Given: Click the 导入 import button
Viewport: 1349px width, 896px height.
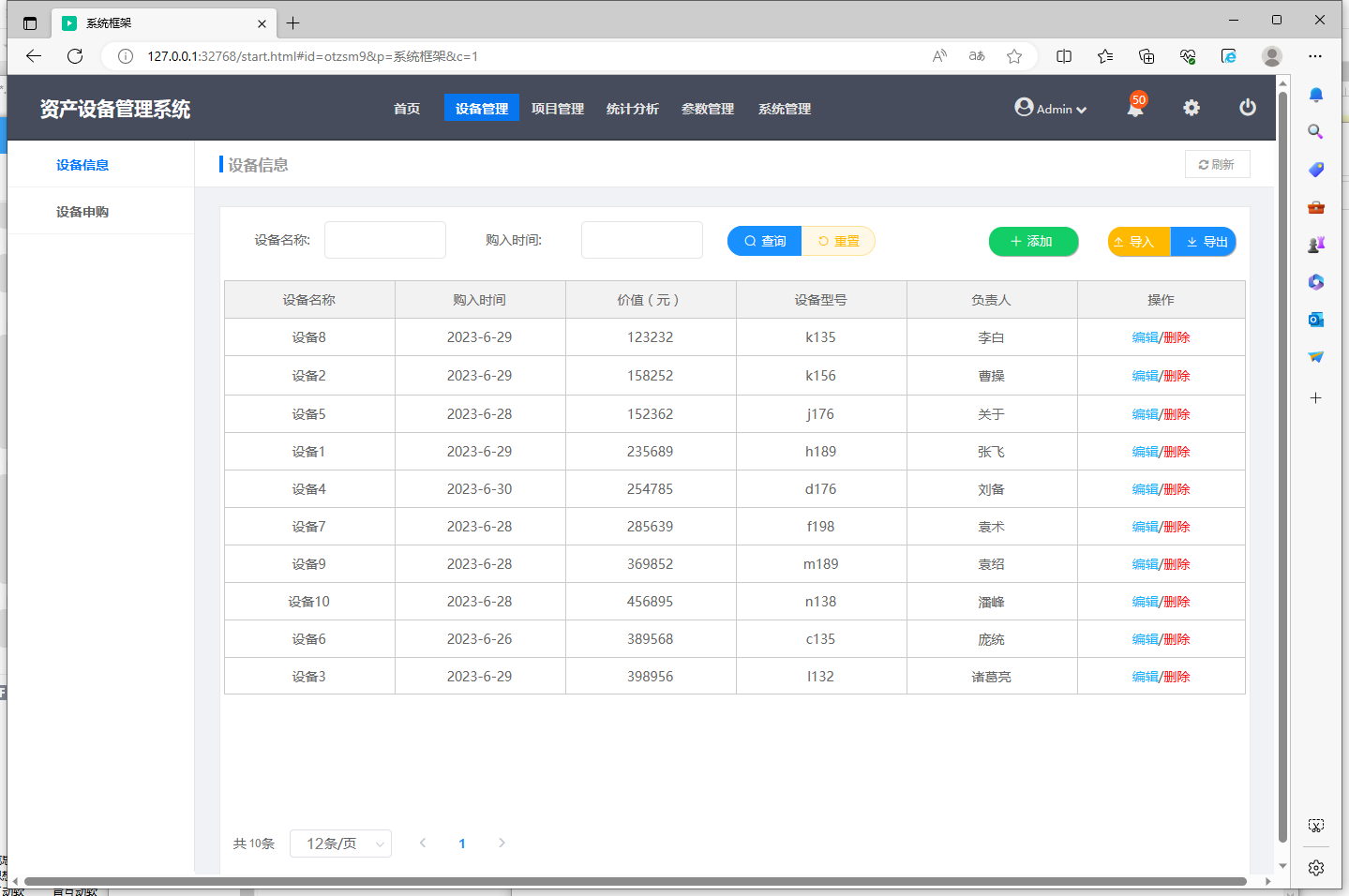Looking at the screenshot, I should coord(1139,242).
